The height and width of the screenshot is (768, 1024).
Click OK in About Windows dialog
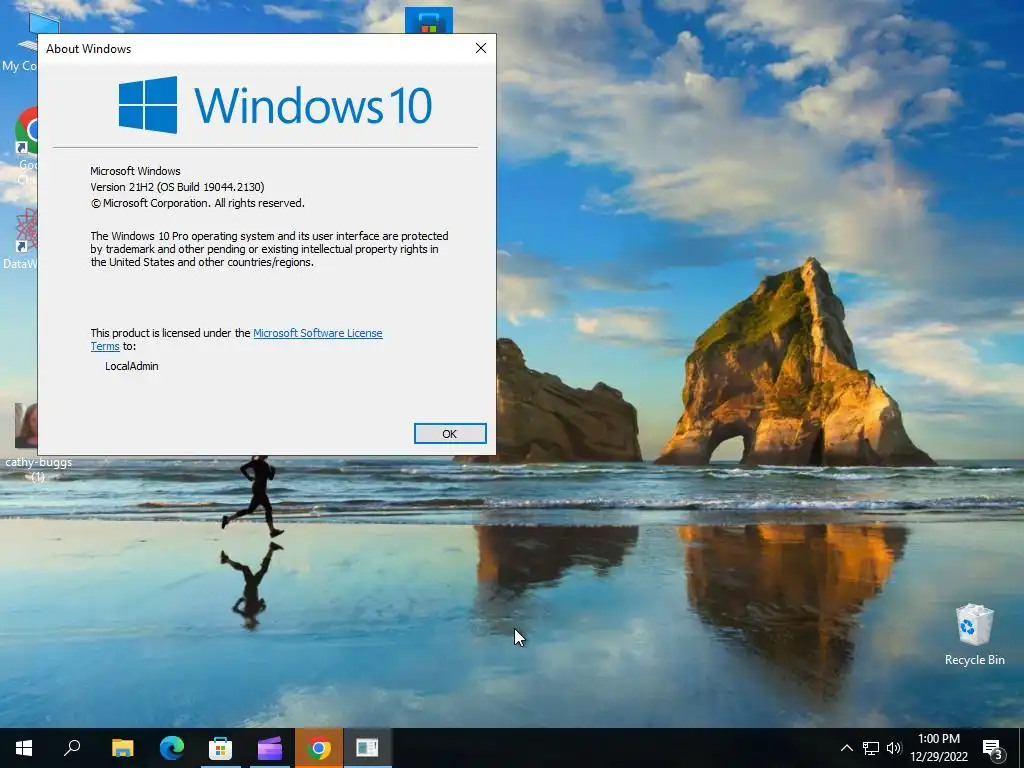click(x=450, y=434)
